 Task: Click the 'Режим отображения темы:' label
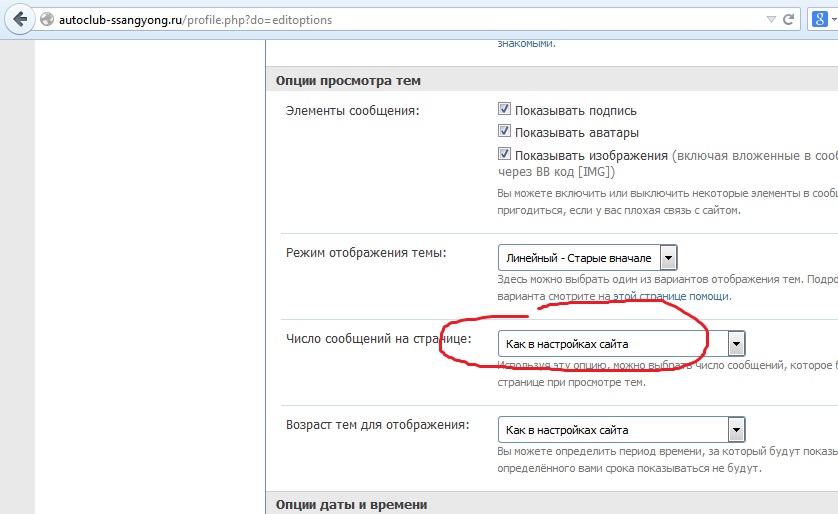pos(366,252)
